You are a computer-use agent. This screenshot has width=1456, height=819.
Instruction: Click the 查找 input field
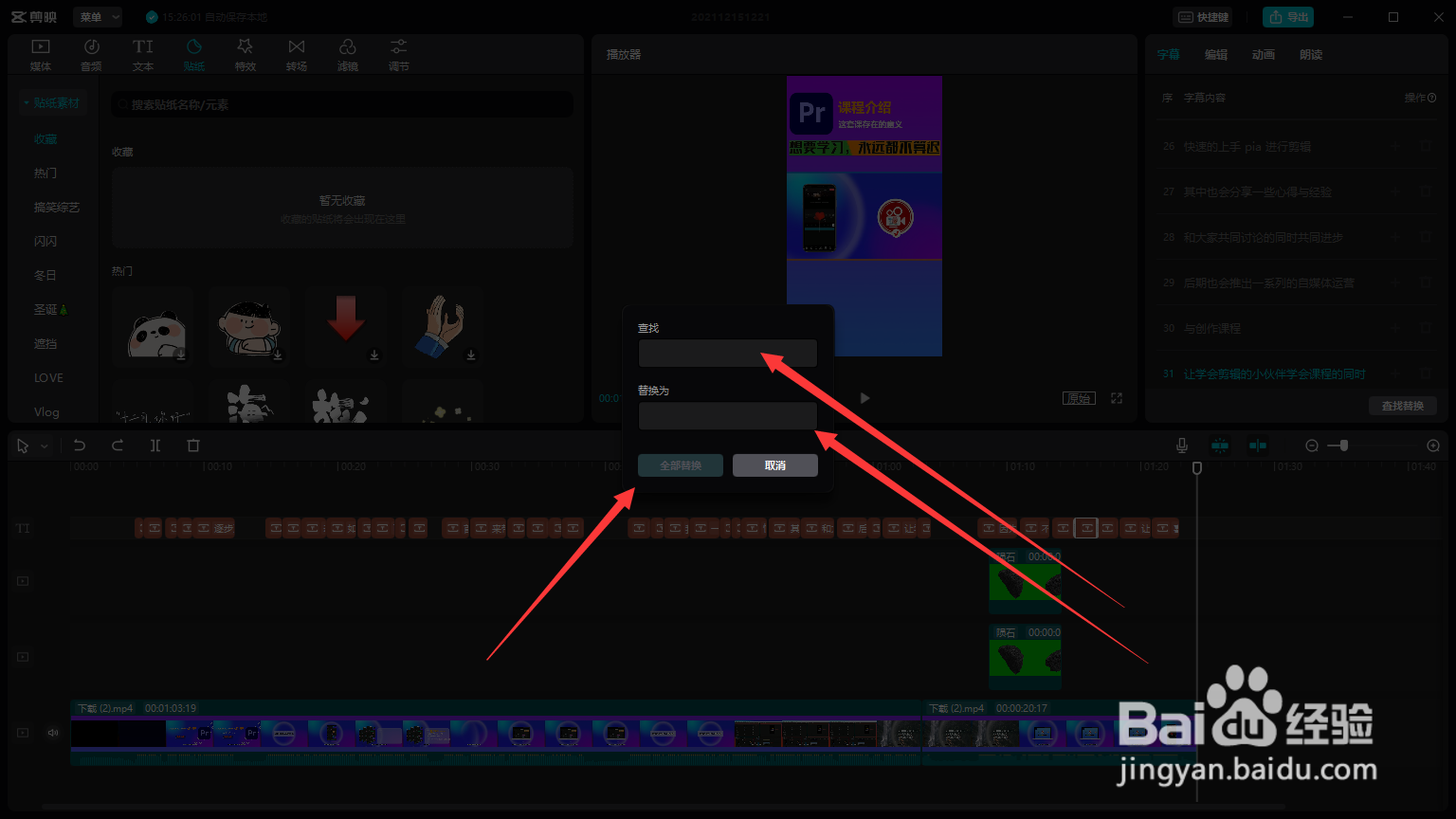[x=728, y=354]
